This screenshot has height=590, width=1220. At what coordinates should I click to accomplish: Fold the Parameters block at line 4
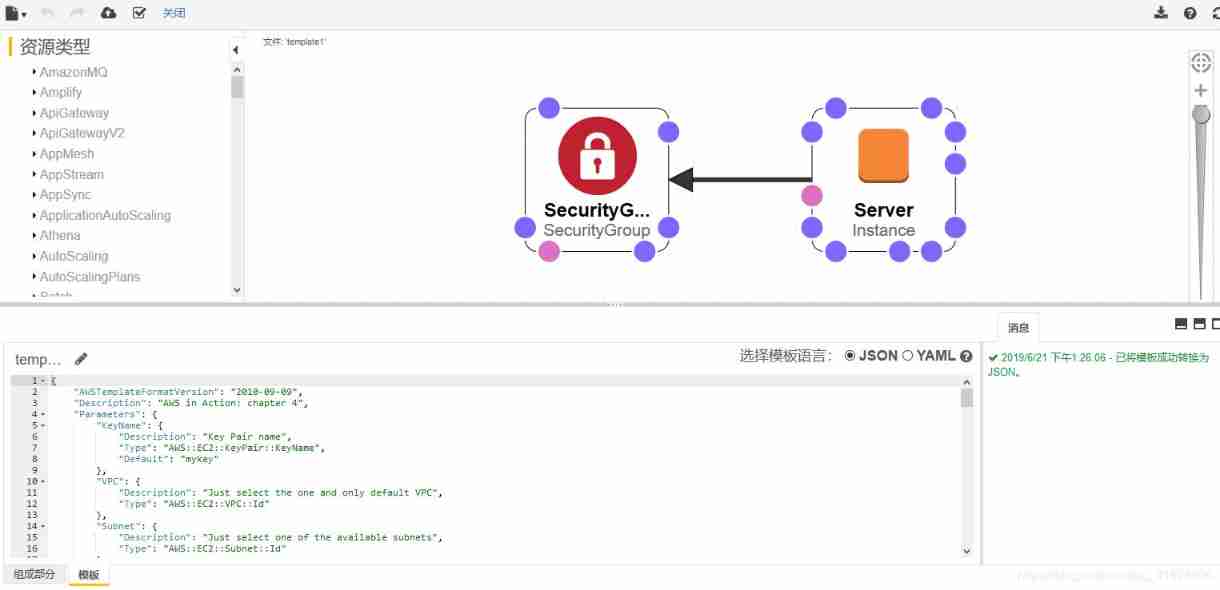click(44, 414)
